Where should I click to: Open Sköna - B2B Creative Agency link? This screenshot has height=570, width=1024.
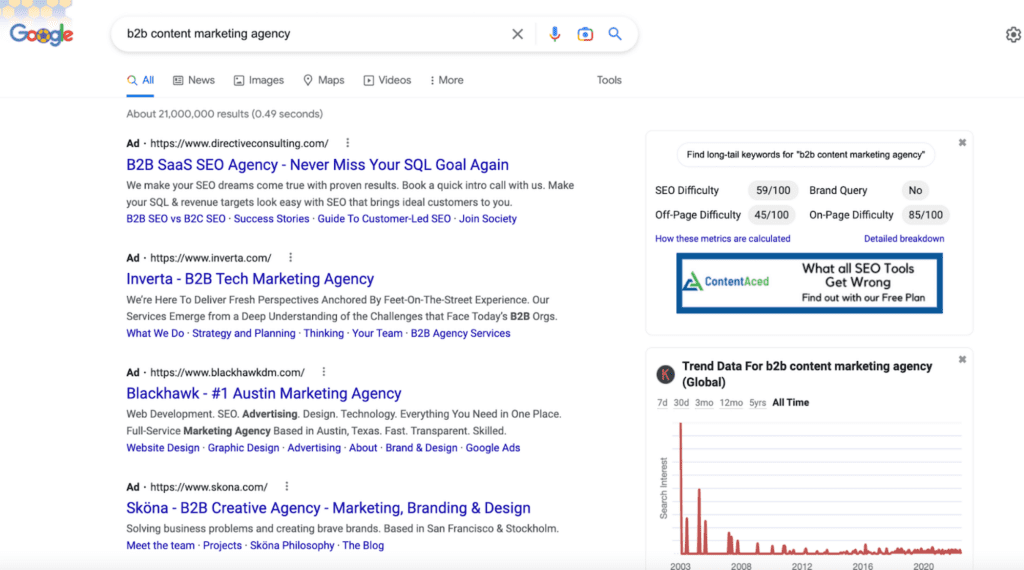click(328, 507)
